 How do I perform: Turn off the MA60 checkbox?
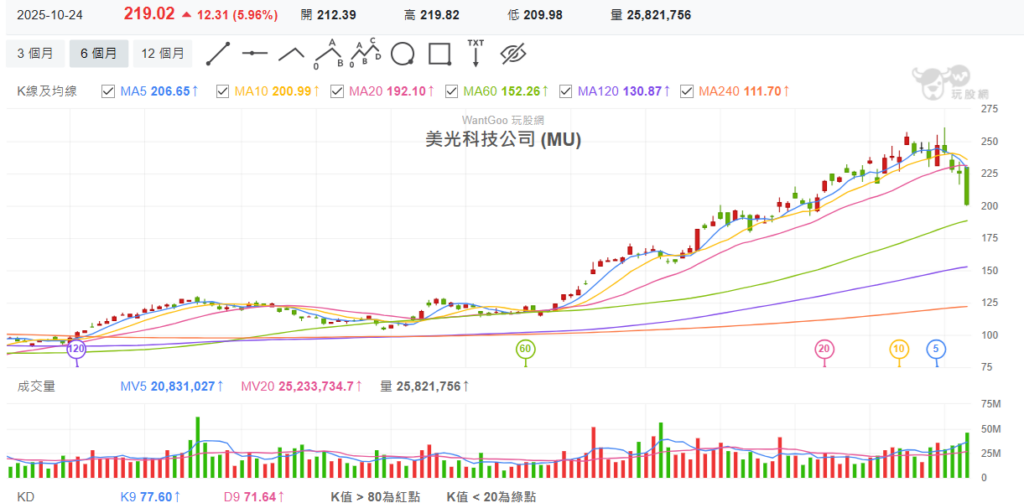coord(452,91)
